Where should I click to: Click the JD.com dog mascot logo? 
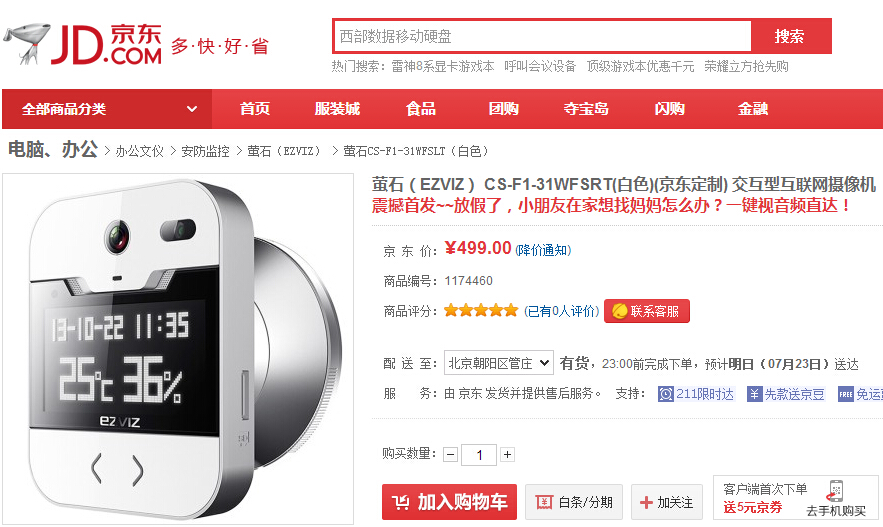click(x=26, y=43)
